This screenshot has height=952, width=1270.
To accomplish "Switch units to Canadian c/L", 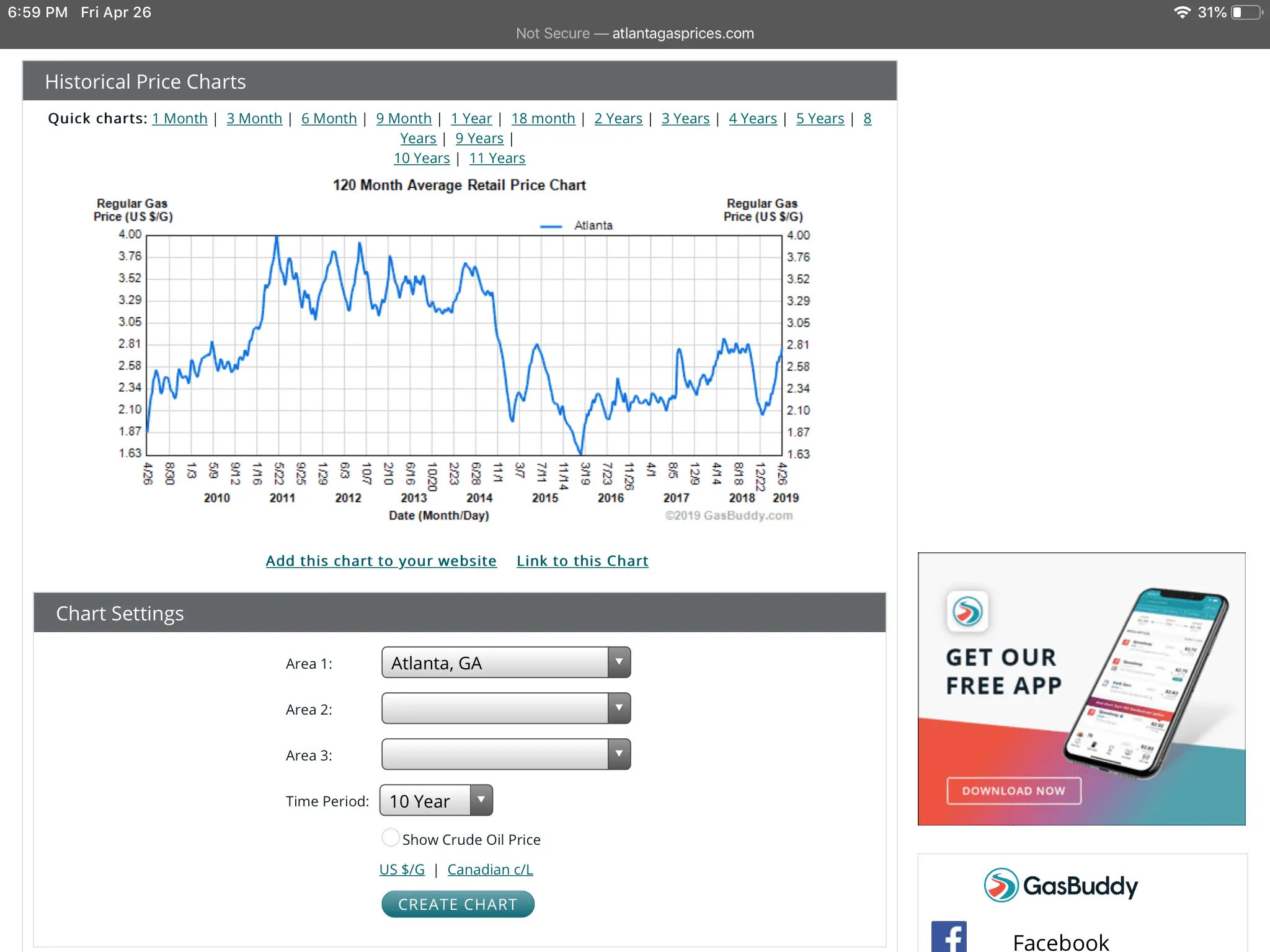I will pyautogui.click(x=489, y=869).
